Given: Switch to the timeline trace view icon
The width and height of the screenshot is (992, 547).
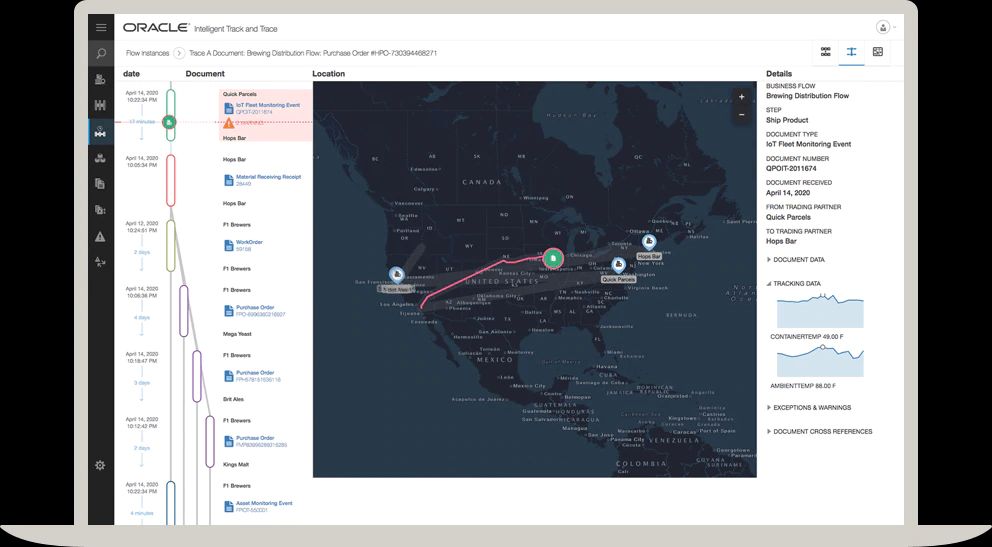Looking at the screenshot, I should 852,52.
